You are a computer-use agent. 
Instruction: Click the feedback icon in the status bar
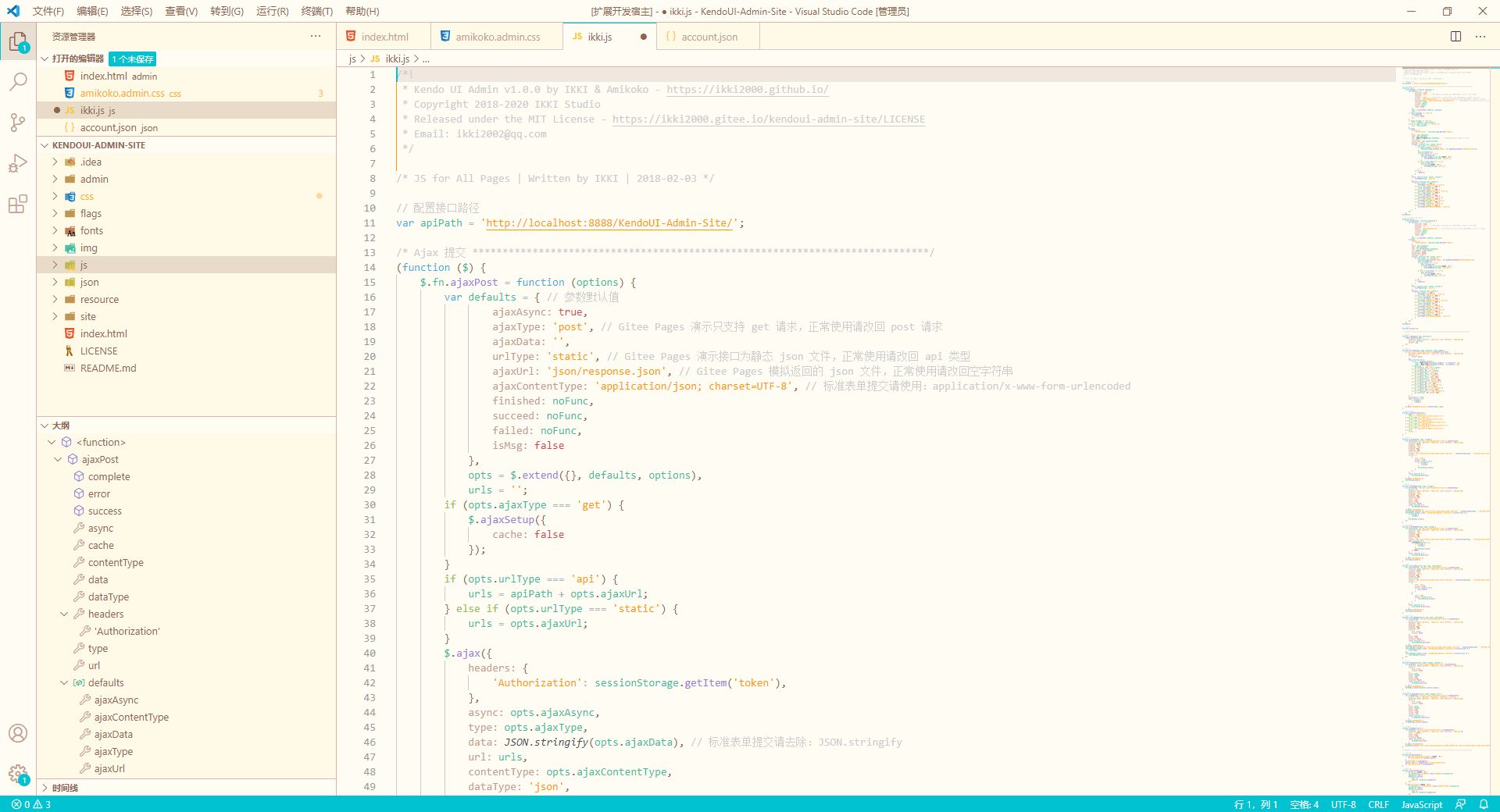1460,804
